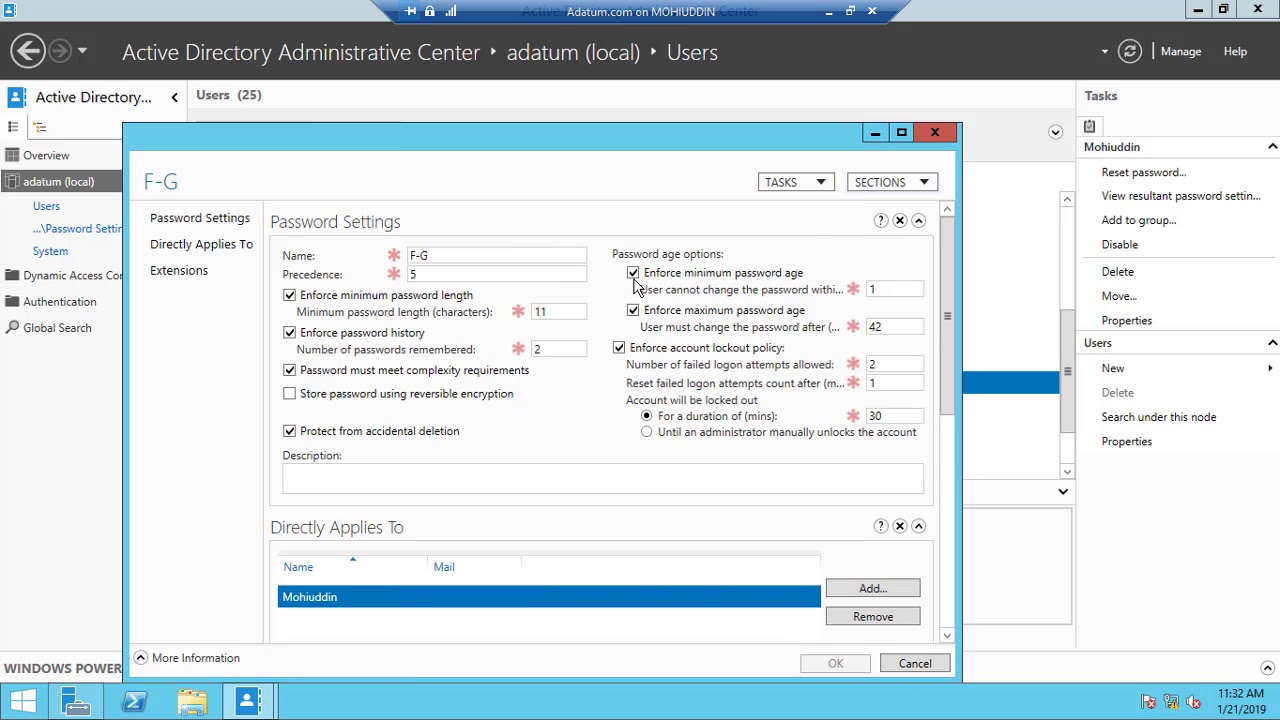
Task: Open New submenu in Users tasks
Action: tap(1113, 368)
